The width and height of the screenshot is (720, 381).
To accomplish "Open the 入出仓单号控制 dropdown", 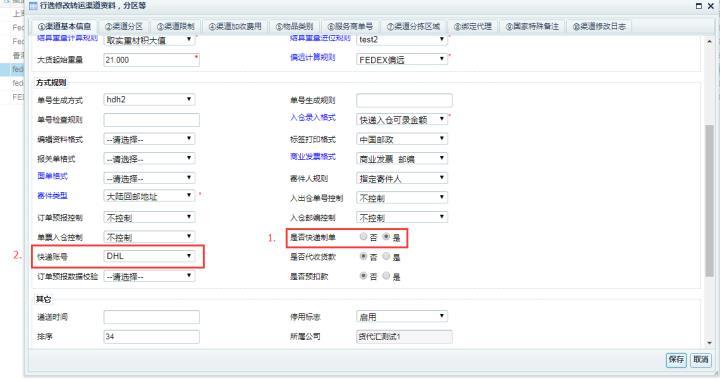I will coord(401,198).
